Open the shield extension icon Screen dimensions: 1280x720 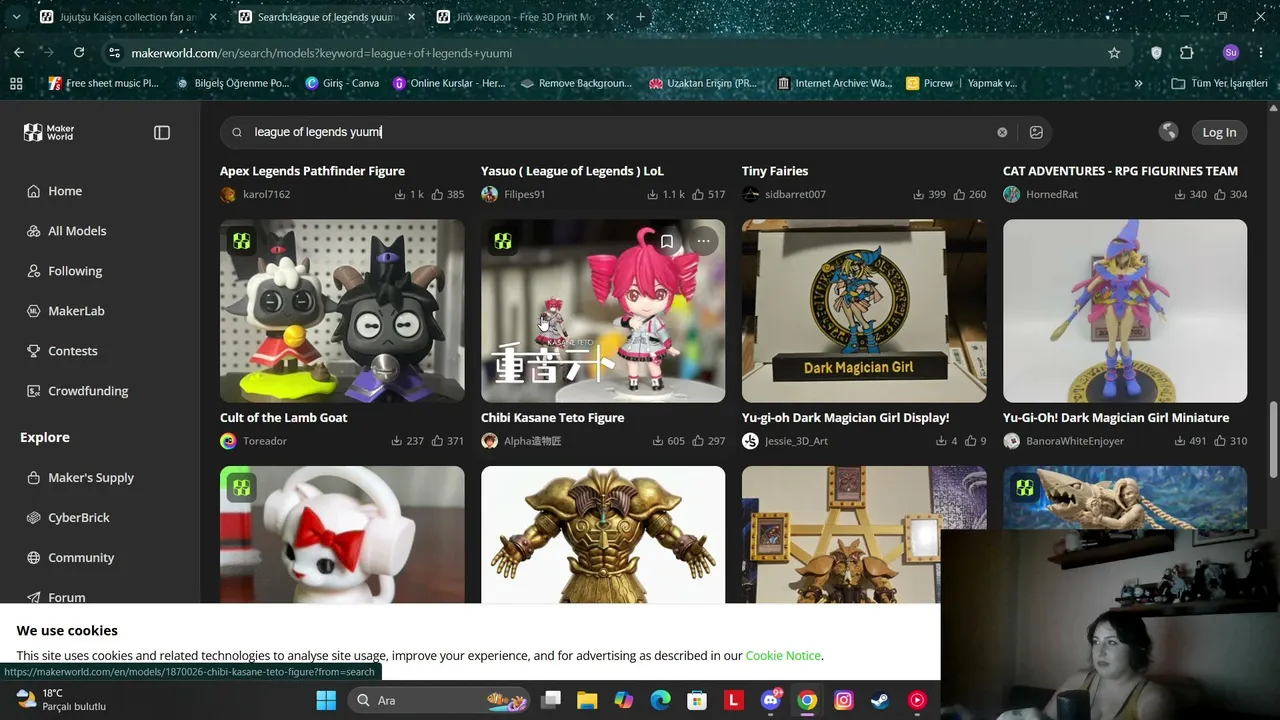tap(1156, 53)
